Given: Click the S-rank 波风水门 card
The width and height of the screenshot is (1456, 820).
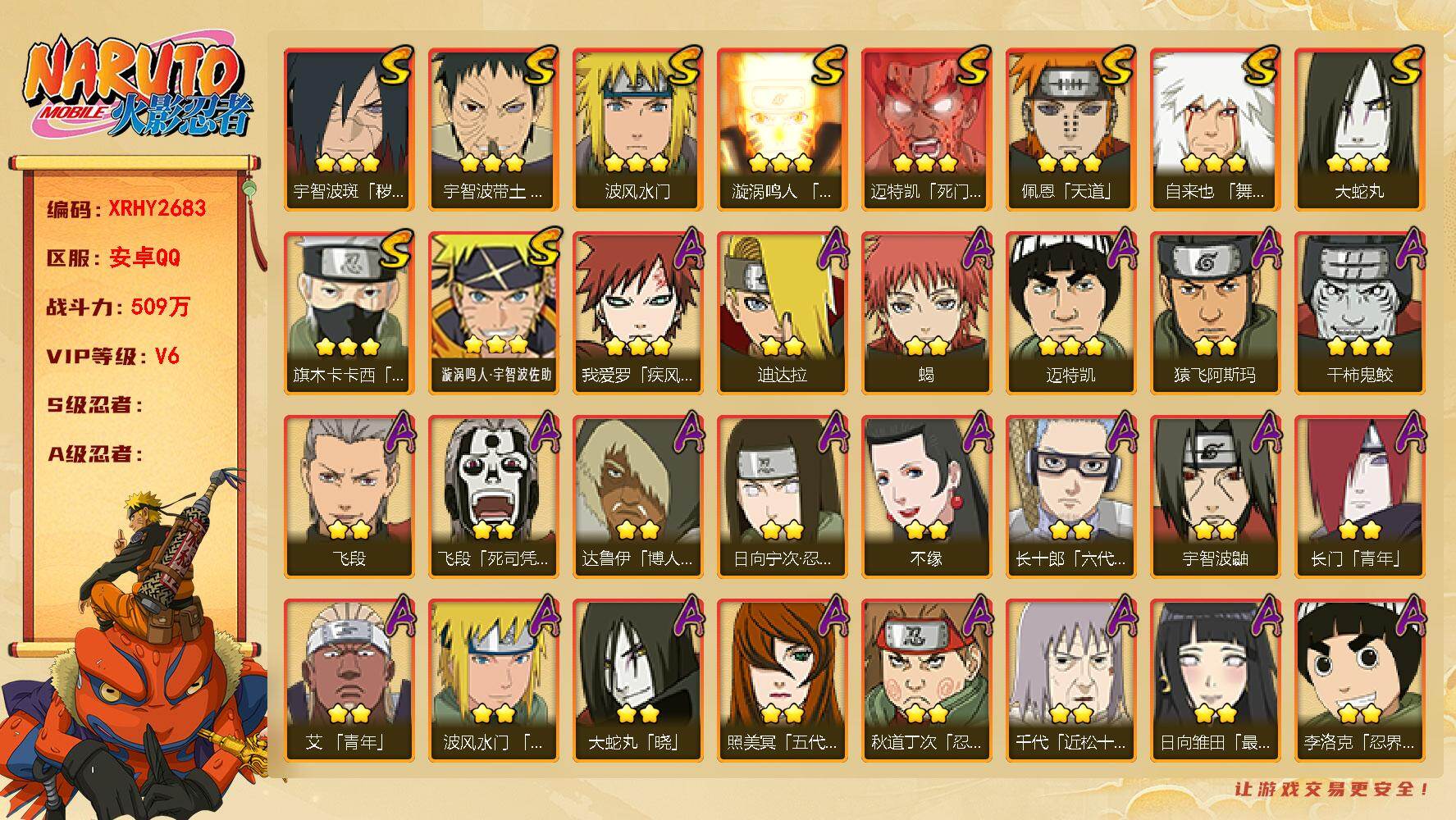Looking at the screenshot, I should pos(637,130).
